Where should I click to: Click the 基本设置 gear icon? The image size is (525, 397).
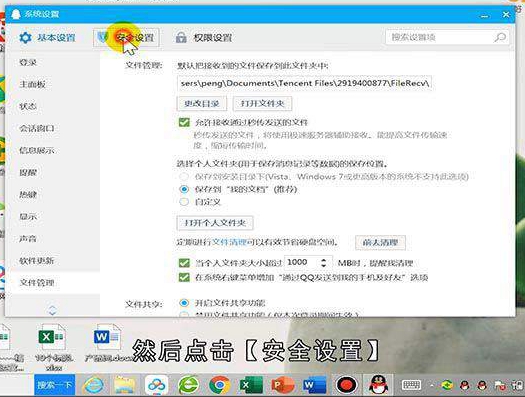(25, 37)
